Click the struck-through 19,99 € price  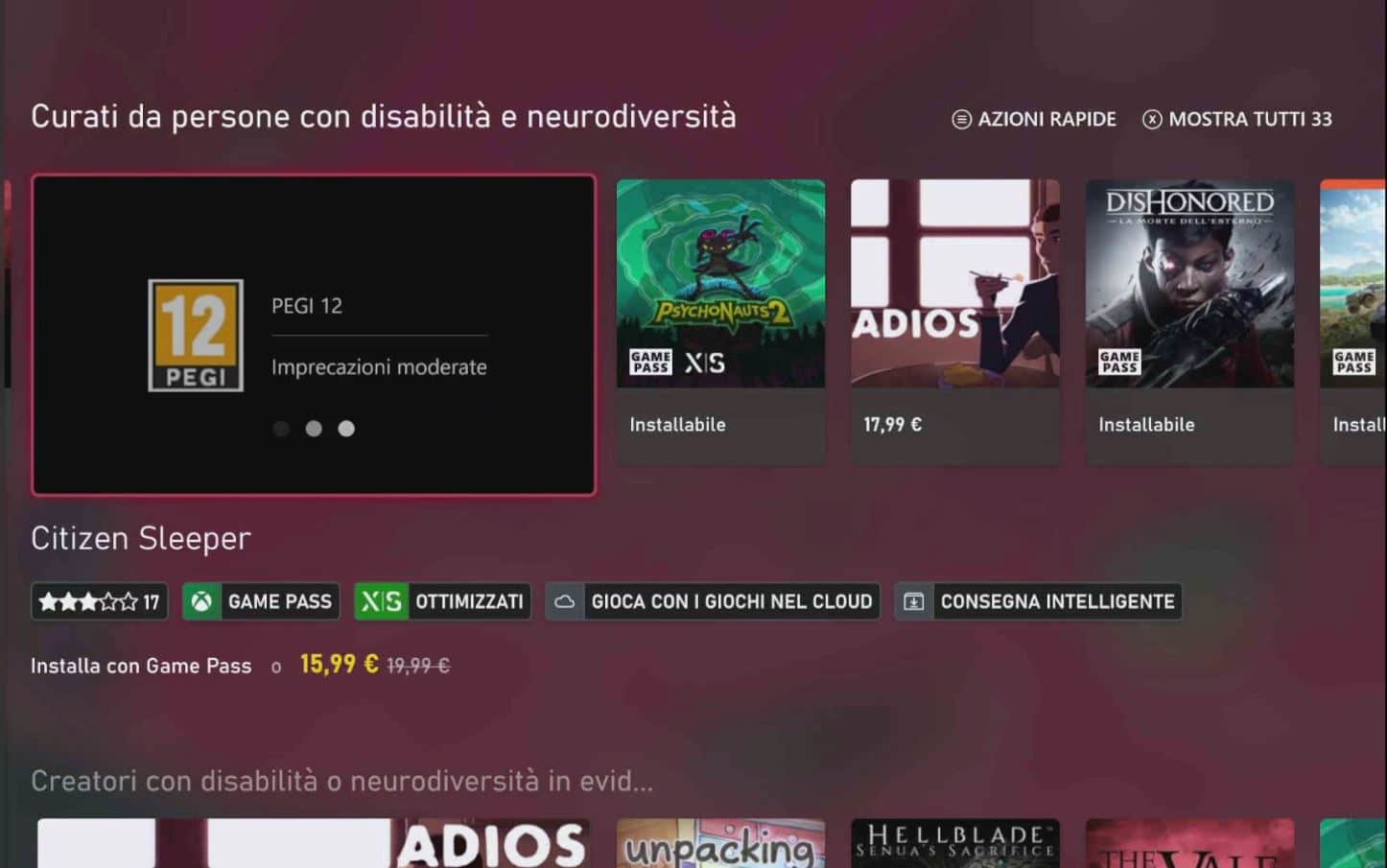click(x=418, y=666)
